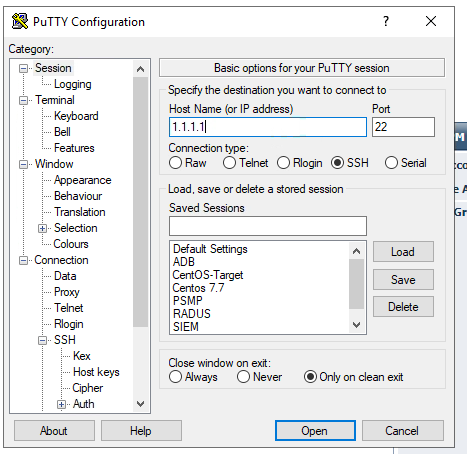This screenshot has width=467, height=454.
Task: Click category tree scroll down arrow
Action: point(140,404)
